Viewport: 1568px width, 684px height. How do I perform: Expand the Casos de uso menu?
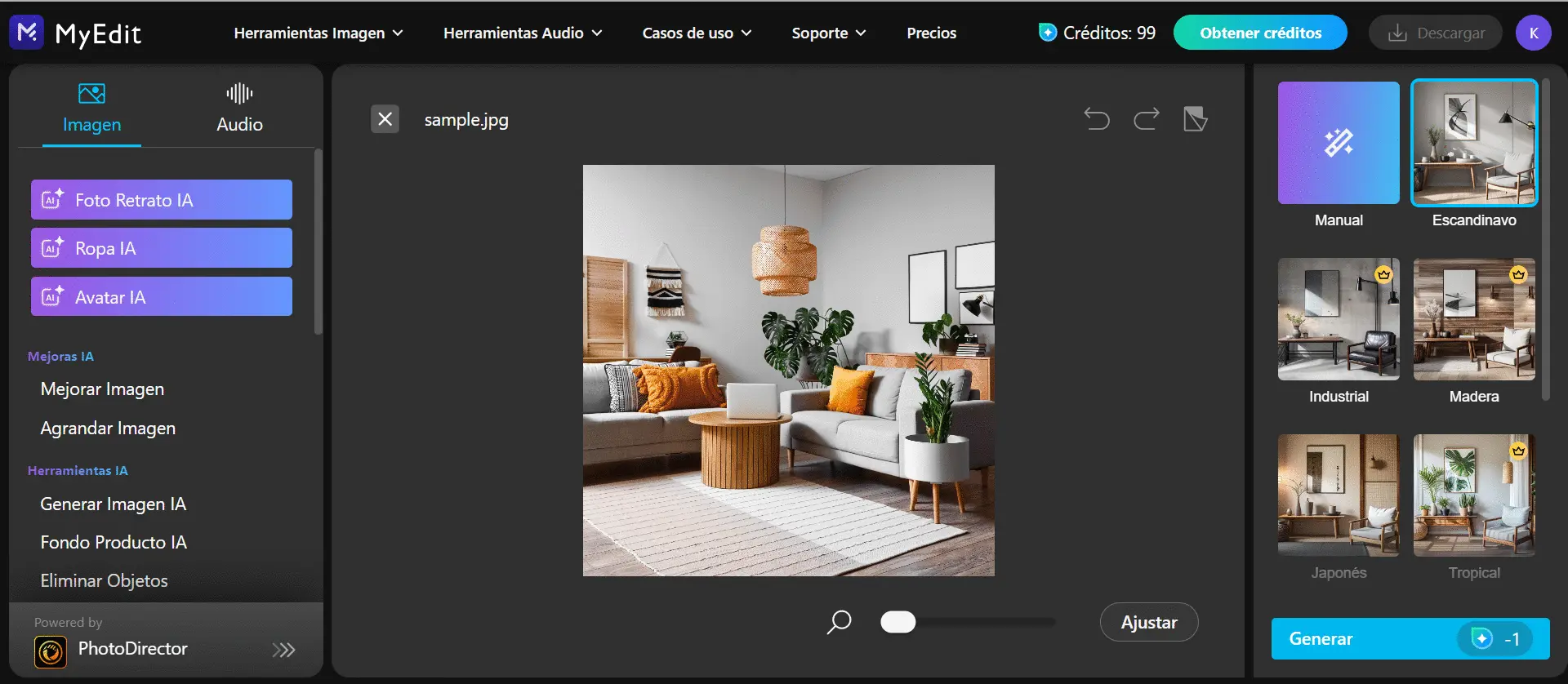click(697, 33)
